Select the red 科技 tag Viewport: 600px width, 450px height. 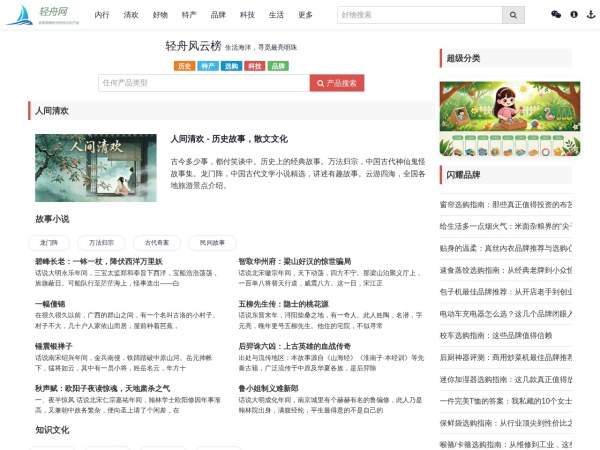point(254,66)
